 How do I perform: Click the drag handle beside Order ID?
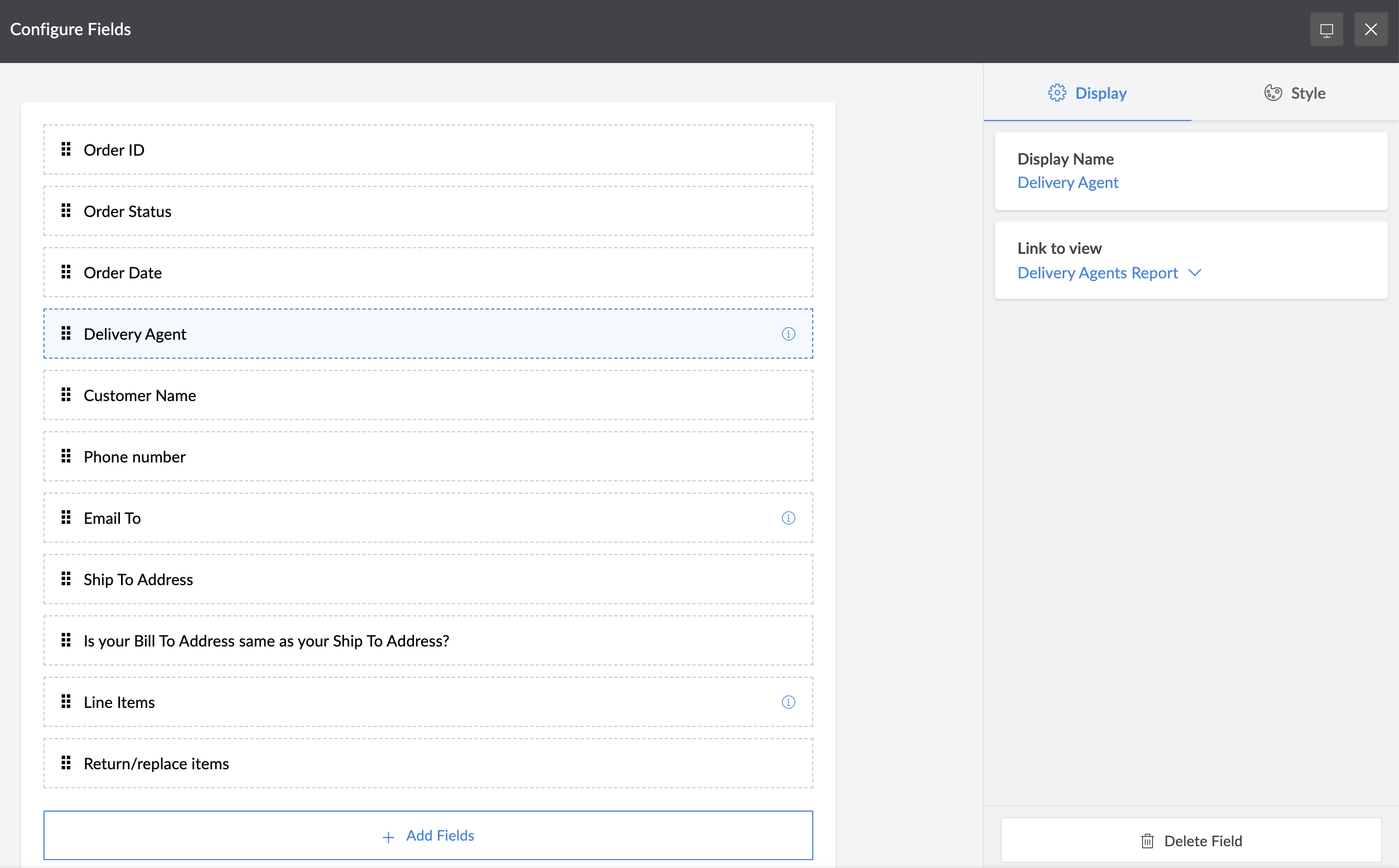click(x=66, y=150)
